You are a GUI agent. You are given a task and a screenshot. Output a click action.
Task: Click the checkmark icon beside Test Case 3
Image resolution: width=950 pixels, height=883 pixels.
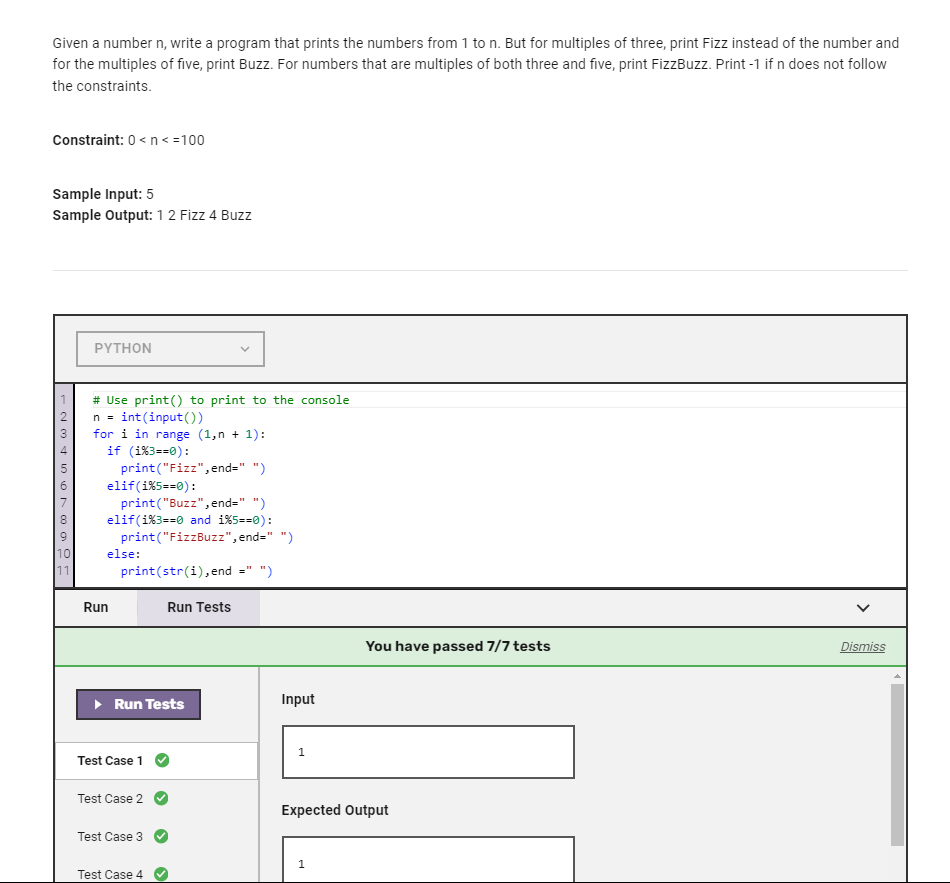click(x=160, y=836)
